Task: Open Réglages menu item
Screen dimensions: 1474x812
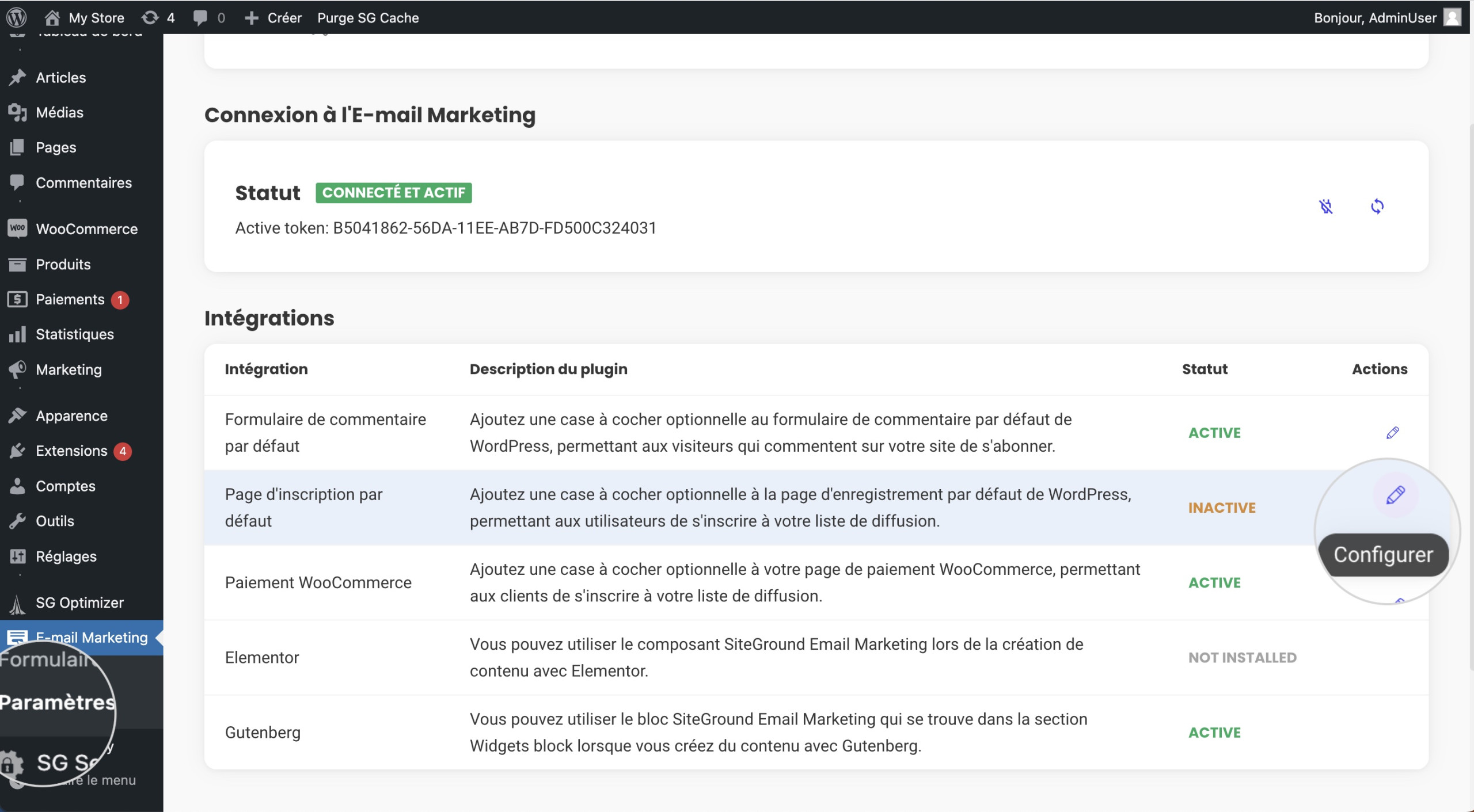Action: point(66,556)
